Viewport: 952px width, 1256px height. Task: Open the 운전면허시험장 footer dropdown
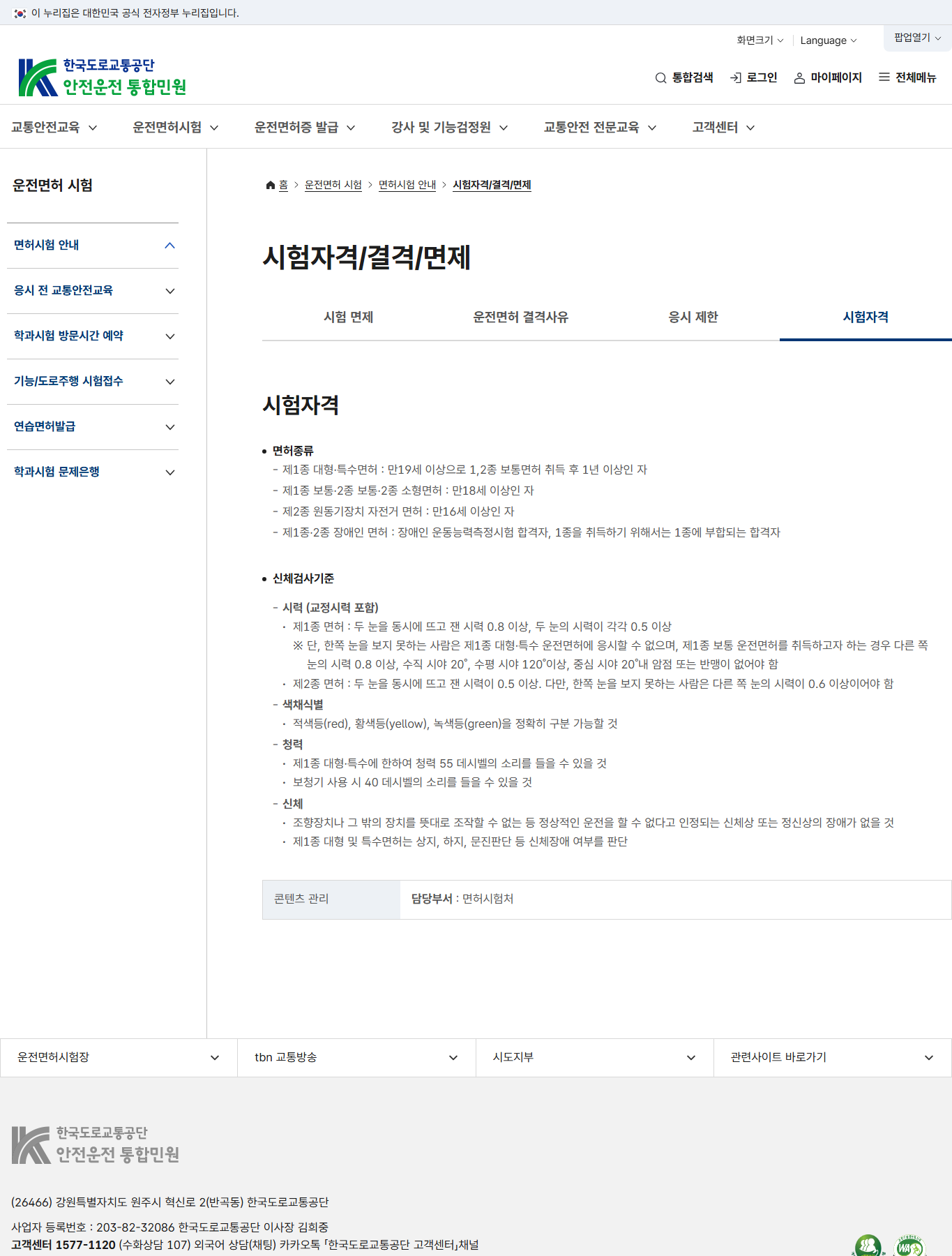pyautogui.click(x=119, y=1058)
